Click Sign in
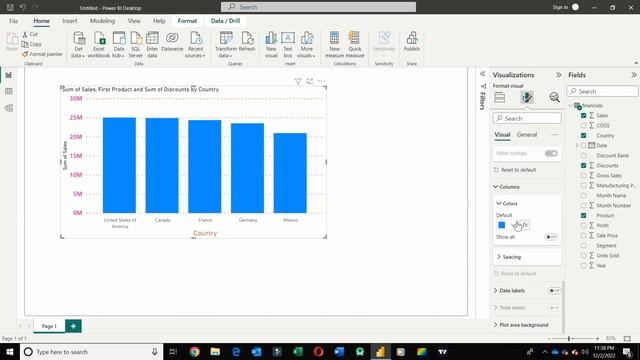Image resolution: width=640 pixels, height=360 pixels. pyautogui.click(x=560, y=7)
